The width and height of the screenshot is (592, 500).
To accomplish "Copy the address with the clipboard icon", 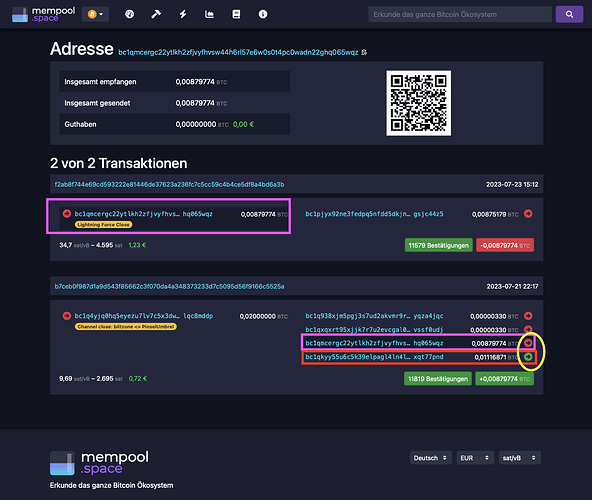I will coord(364,52).
